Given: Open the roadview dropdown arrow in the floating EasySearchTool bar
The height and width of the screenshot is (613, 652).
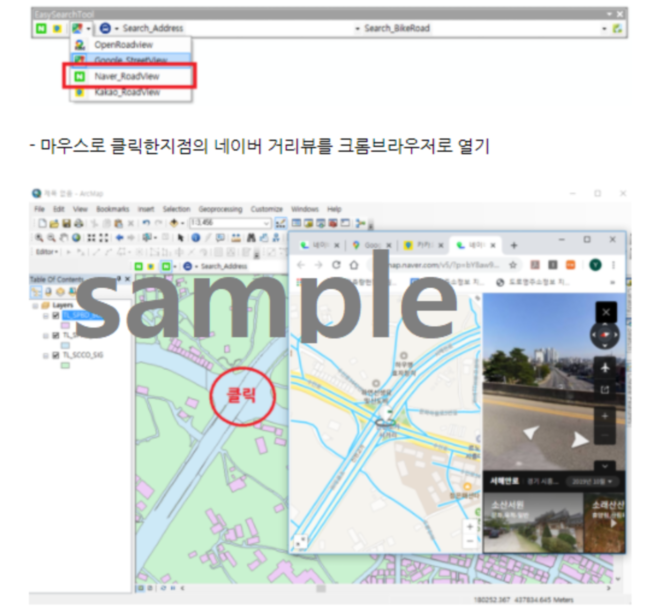Looking at the screenshot, I should click(x=88, y=28).
